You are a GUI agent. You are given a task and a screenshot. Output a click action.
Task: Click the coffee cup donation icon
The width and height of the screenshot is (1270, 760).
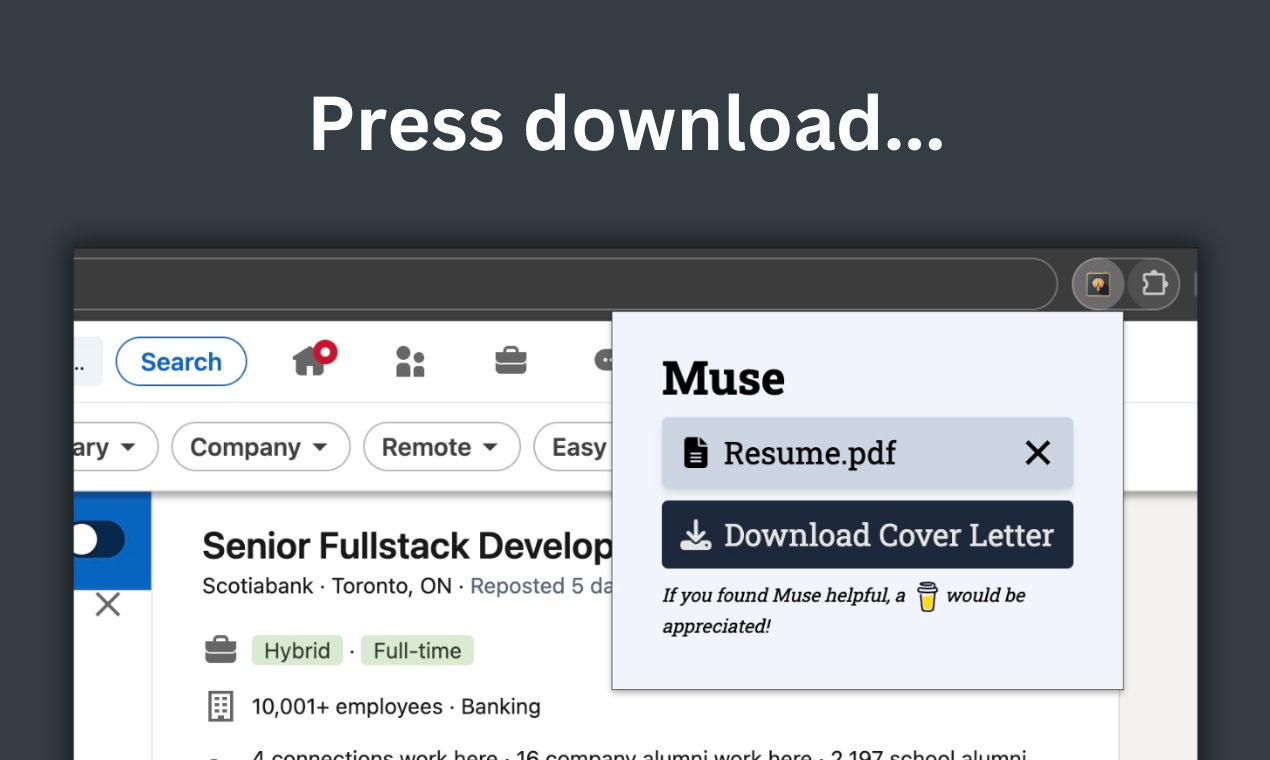927,597
